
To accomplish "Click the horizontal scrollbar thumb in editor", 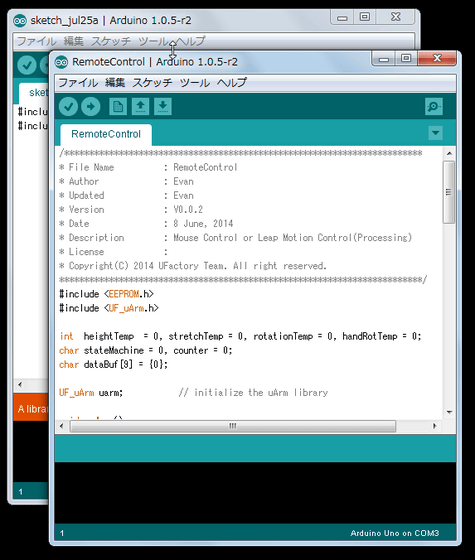I will click(x=232, y=426).
